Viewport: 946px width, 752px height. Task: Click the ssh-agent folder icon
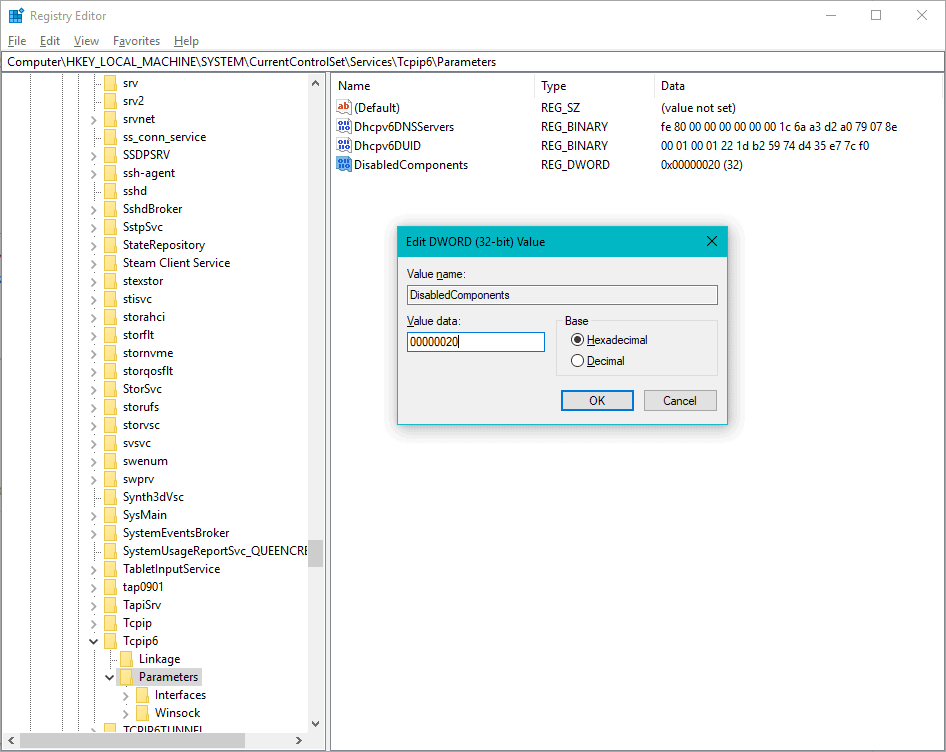(110, 173)
